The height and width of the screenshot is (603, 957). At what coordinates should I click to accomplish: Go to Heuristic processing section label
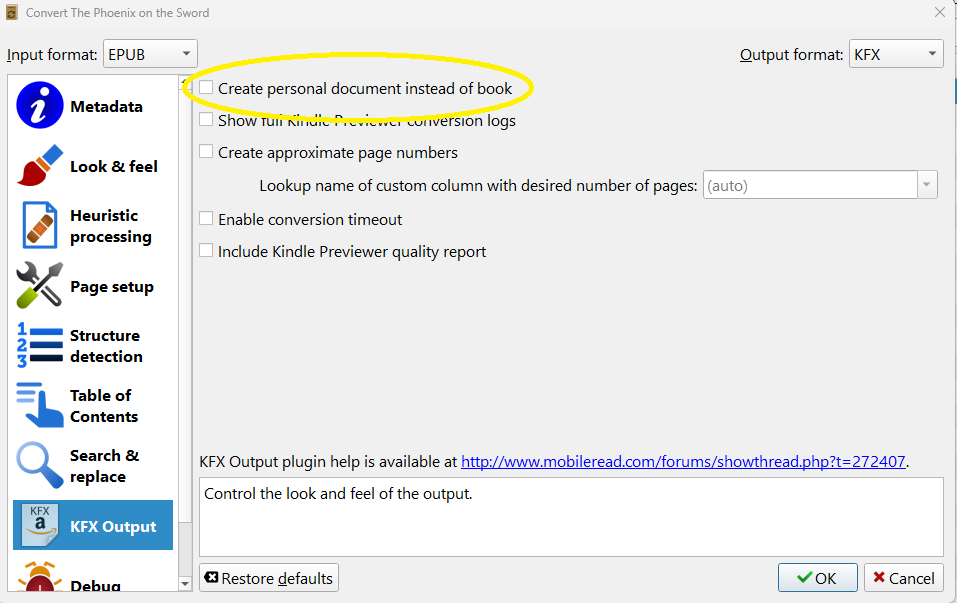tap(111, 226)
